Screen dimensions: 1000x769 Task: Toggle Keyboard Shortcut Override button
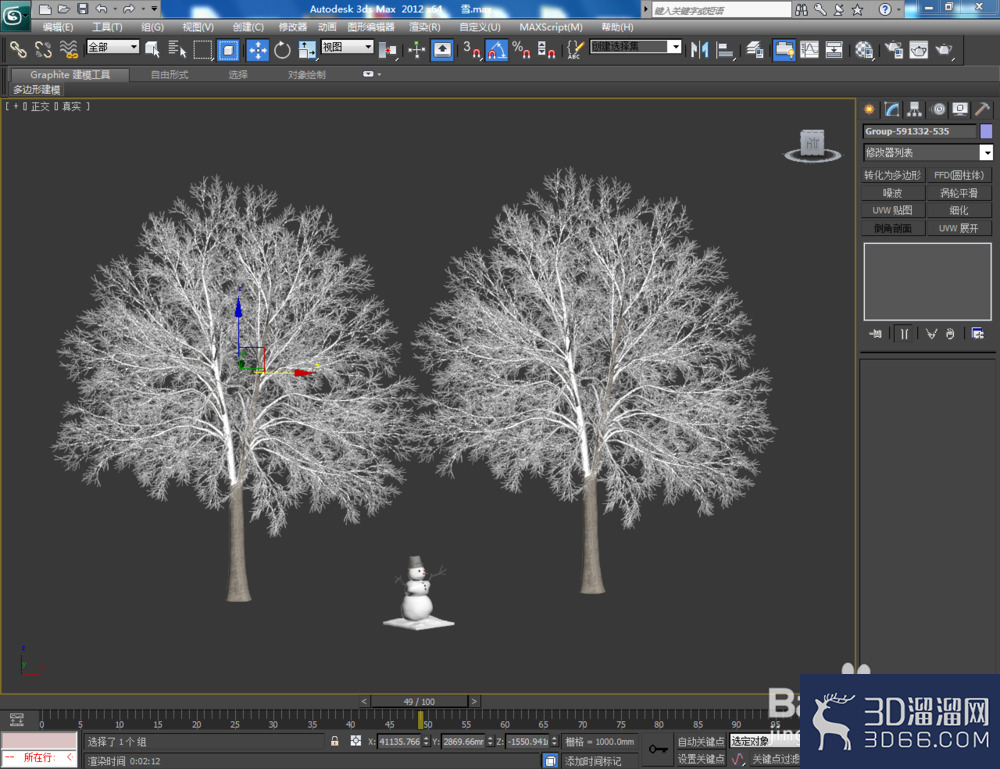point(442,50)
